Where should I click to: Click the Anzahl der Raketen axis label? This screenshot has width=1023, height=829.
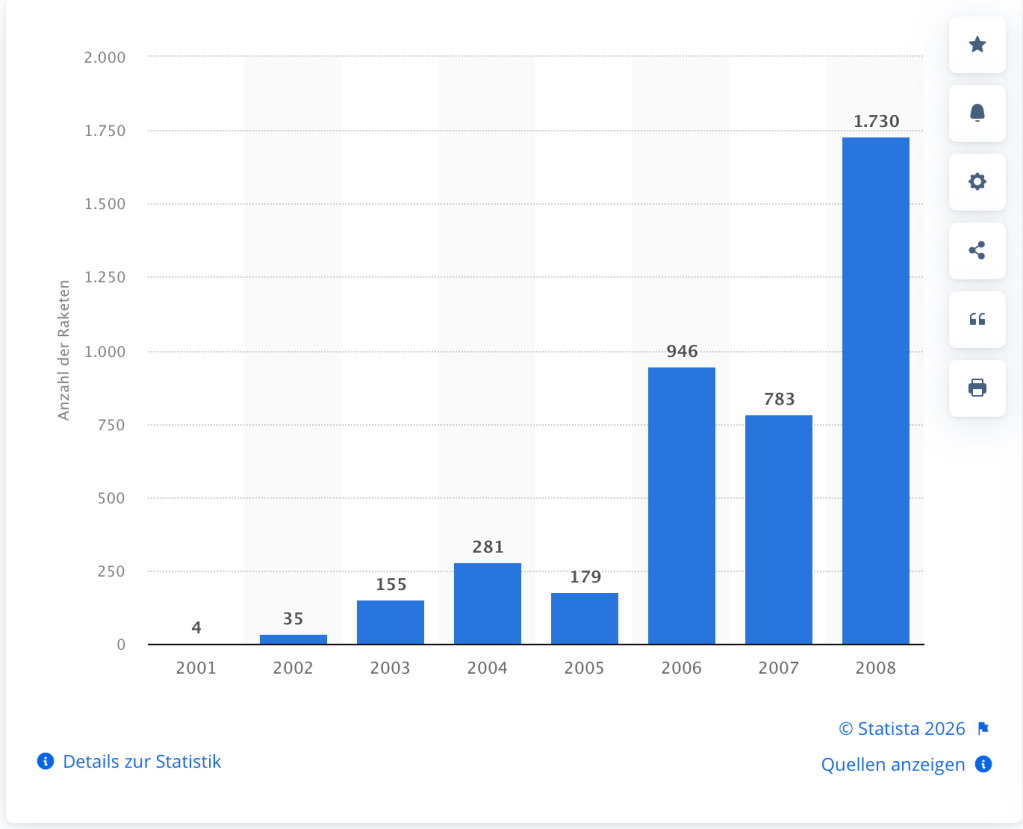pos(64,350)
